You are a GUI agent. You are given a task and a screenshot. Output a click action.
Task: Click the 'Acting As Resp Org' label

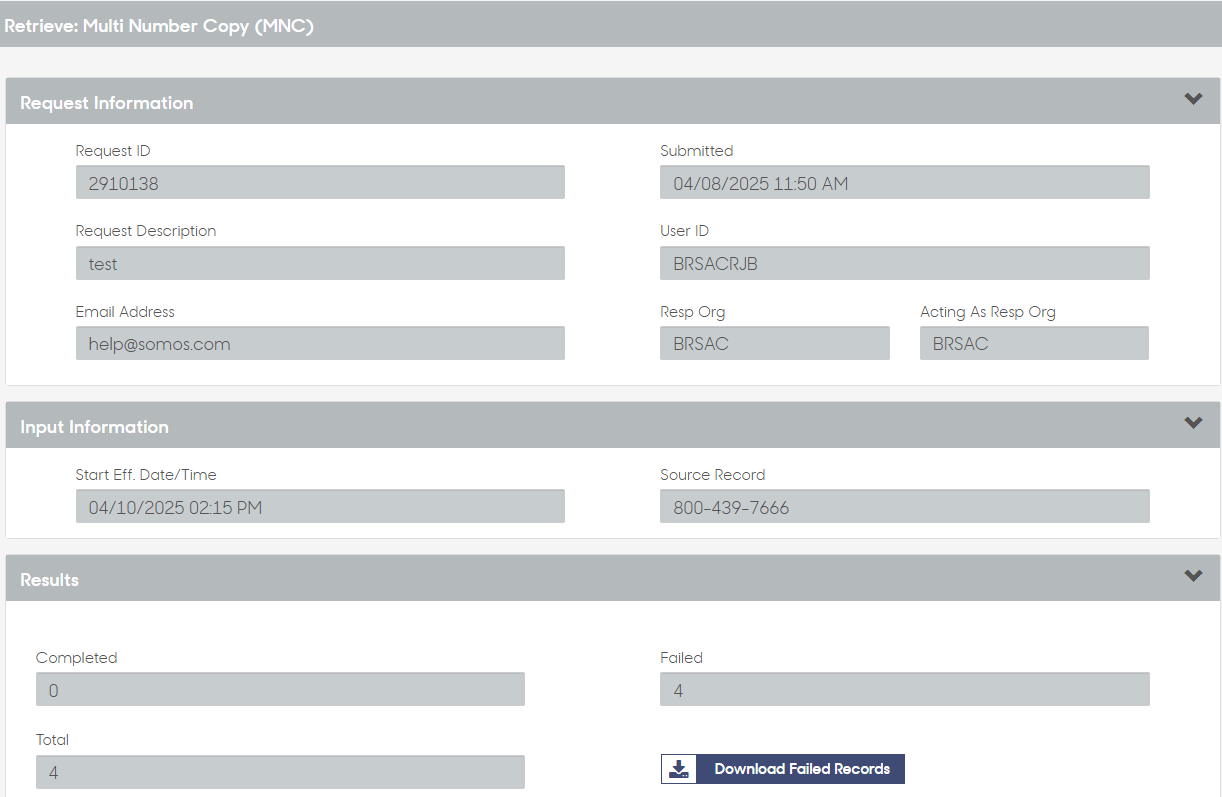[x=988, y=312]
